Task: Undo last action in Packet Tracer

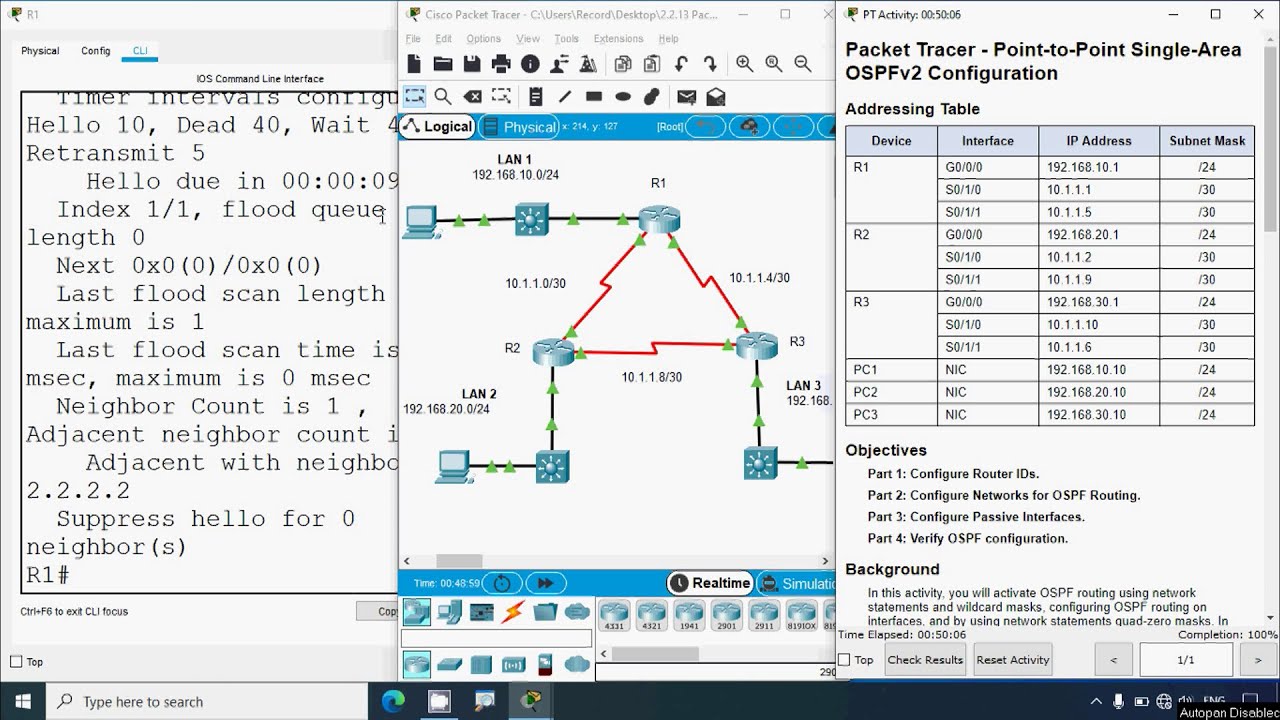Action: pos(681,64)
